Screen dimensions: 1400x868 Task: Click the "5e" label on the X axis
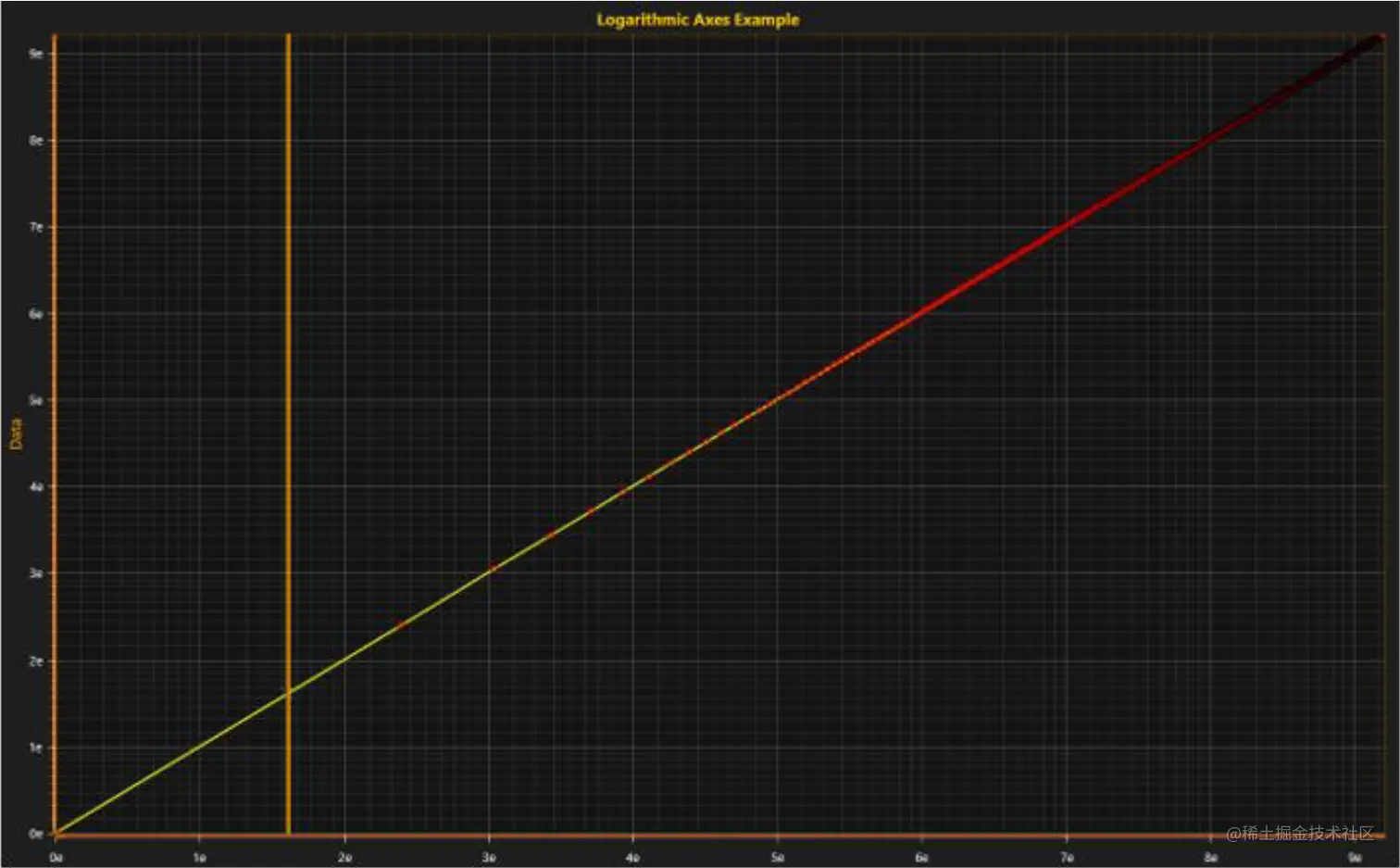click(x=778, y=858)
